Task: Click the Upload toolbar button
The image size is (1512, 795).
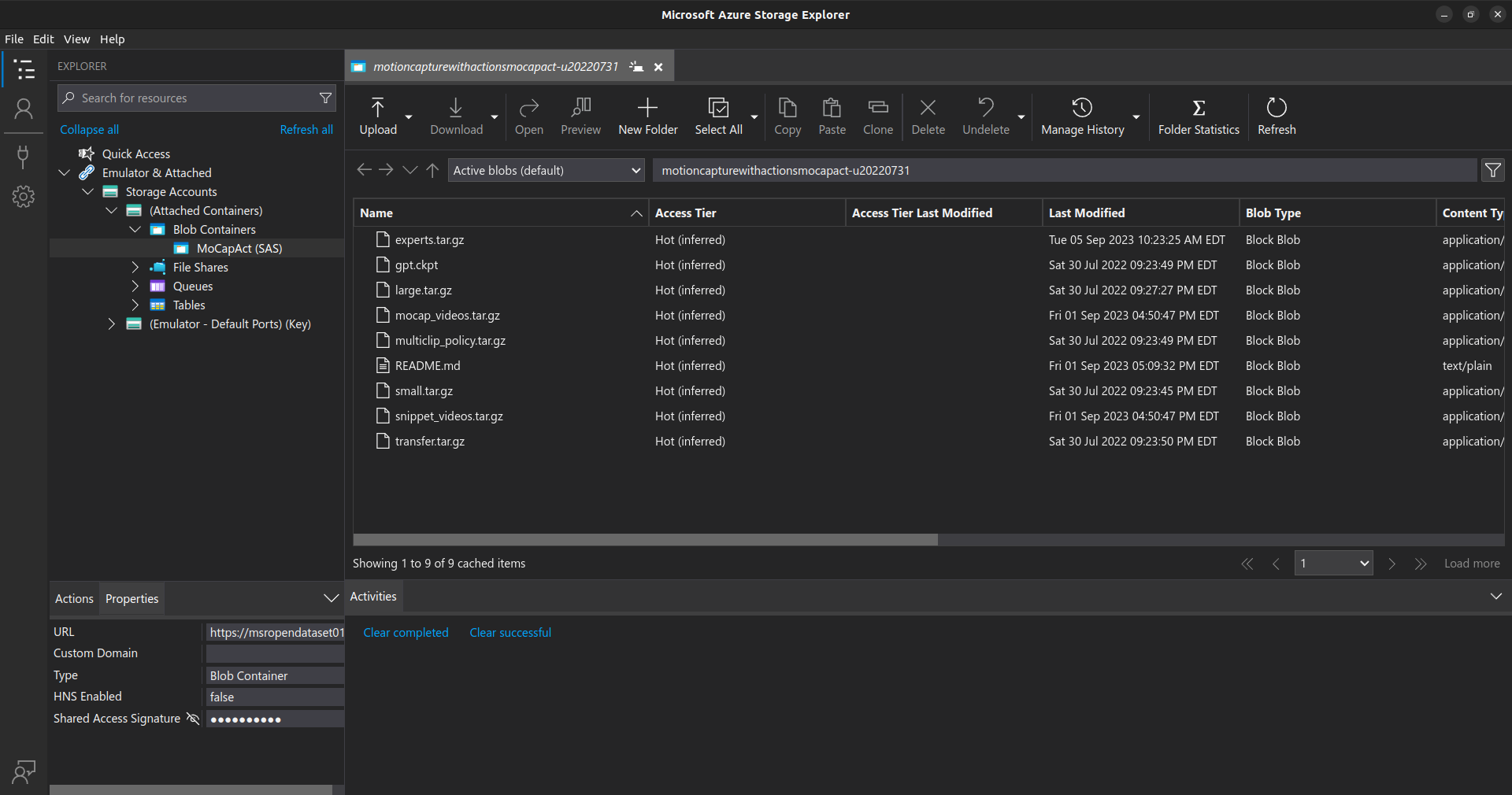Action: point(378,116)
